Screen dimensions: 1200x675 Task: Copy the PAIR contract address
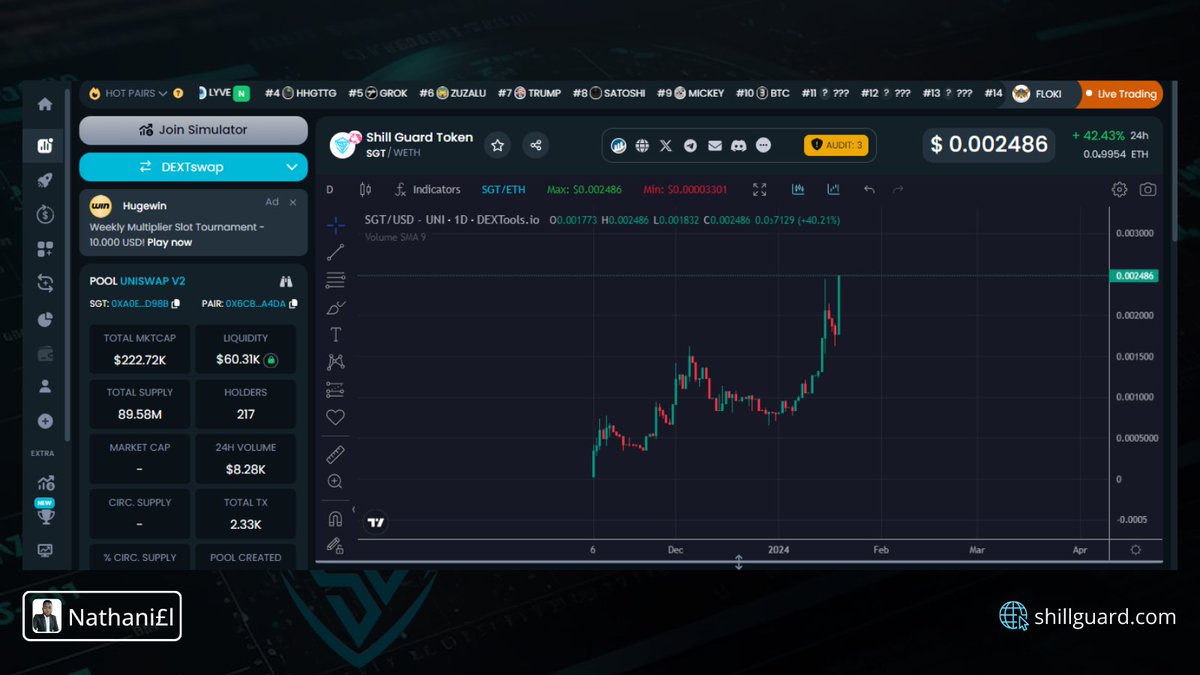[x=293, y=304]
